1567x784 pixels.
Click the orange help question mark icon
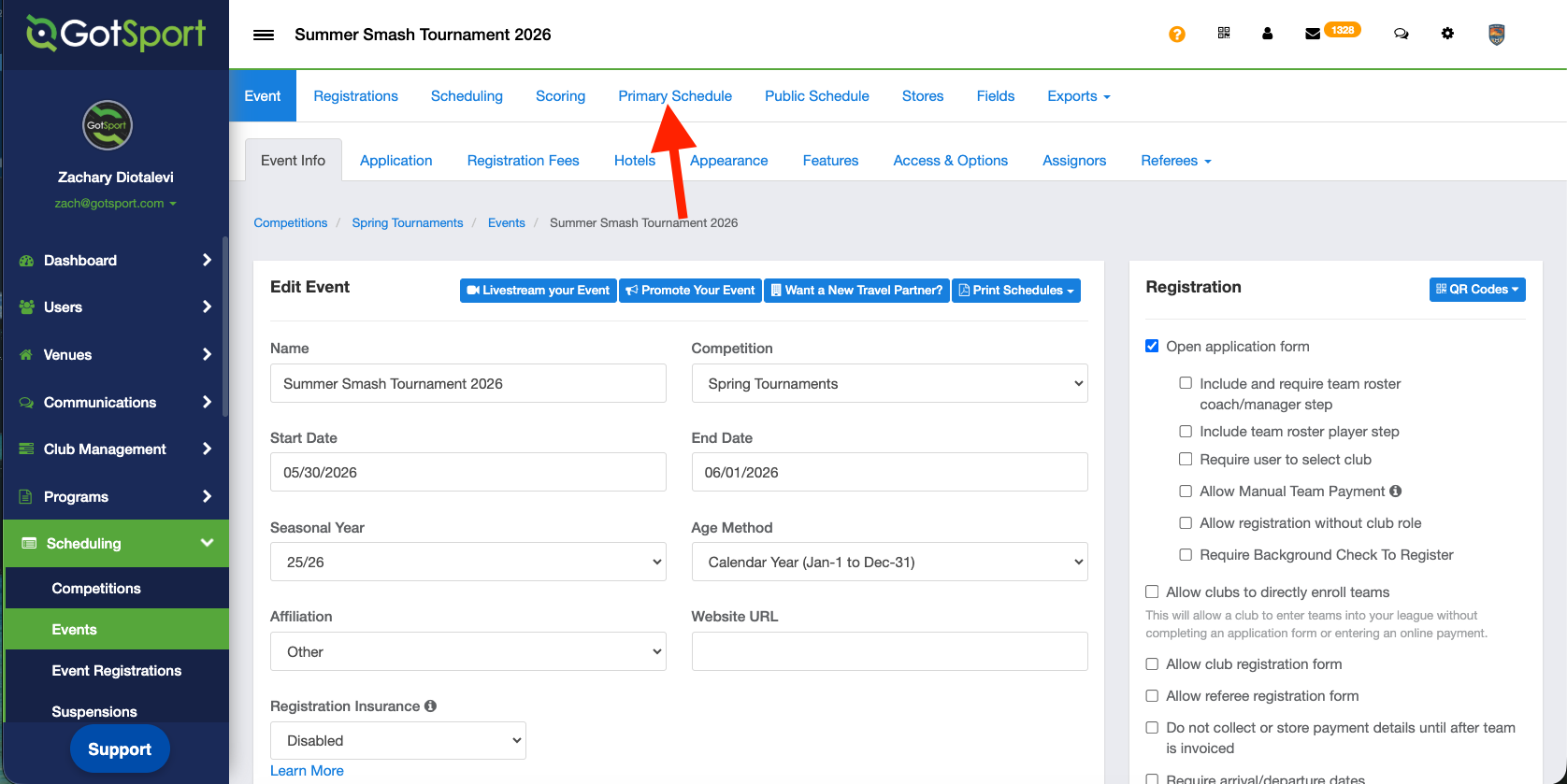click(1176, 35)
